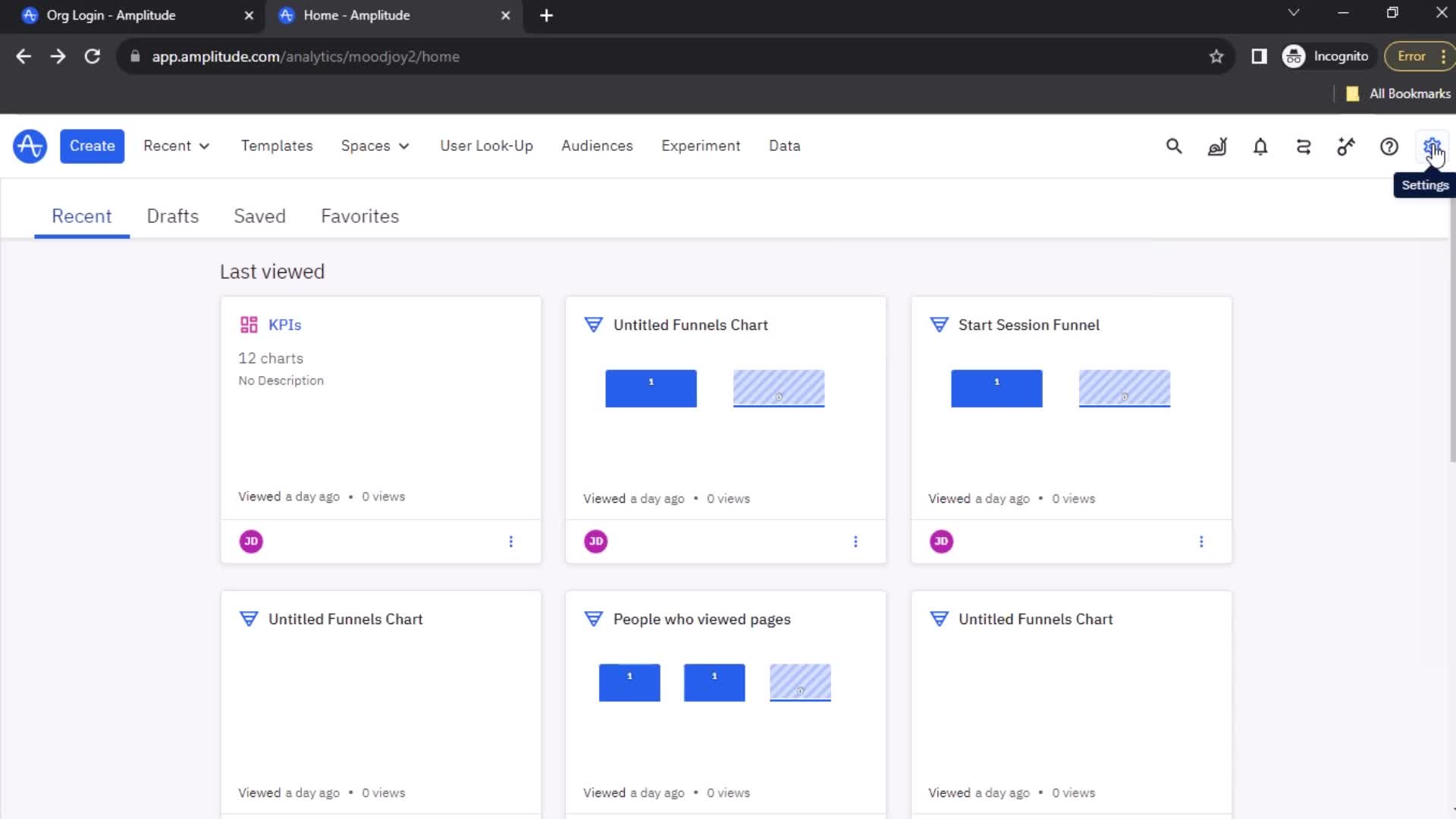Click the '12 charts' text on KPIs card
Screen dimensions: 1456x819
pos(271,358)
